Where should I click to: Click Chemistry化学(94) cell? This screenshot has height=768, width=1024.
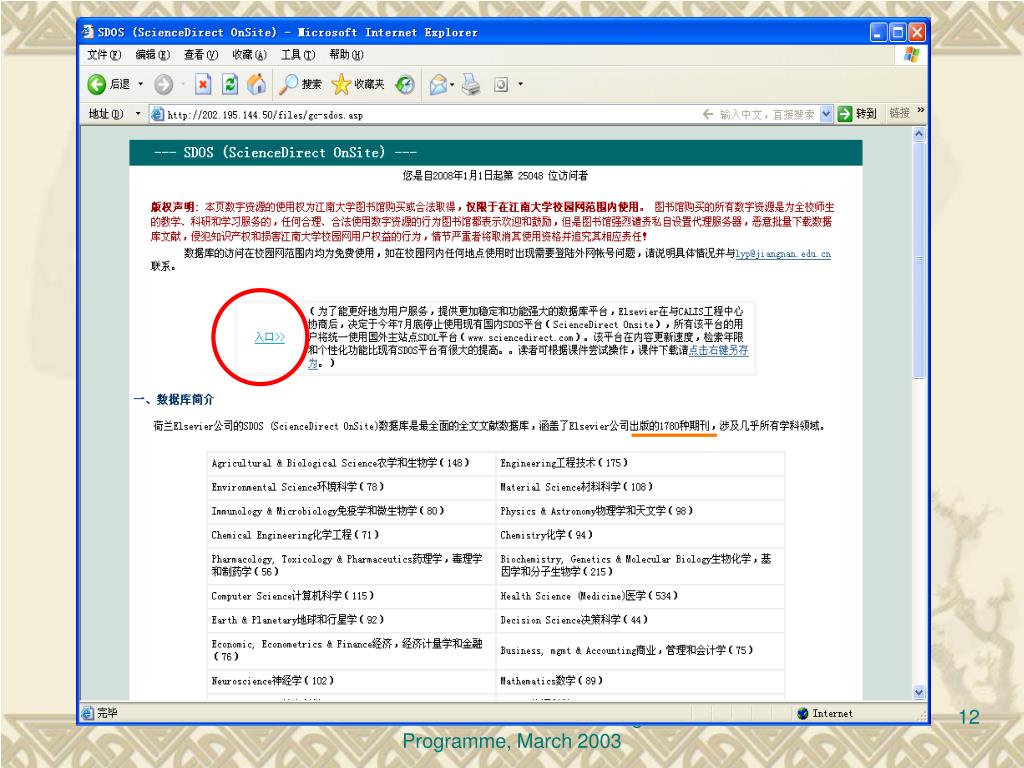(640, 536)
